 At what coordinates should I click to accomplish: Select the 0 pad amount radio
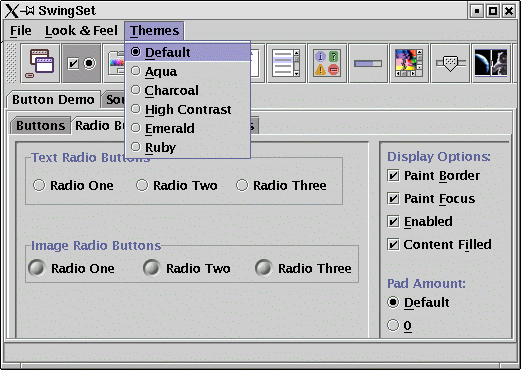point(399,325)
